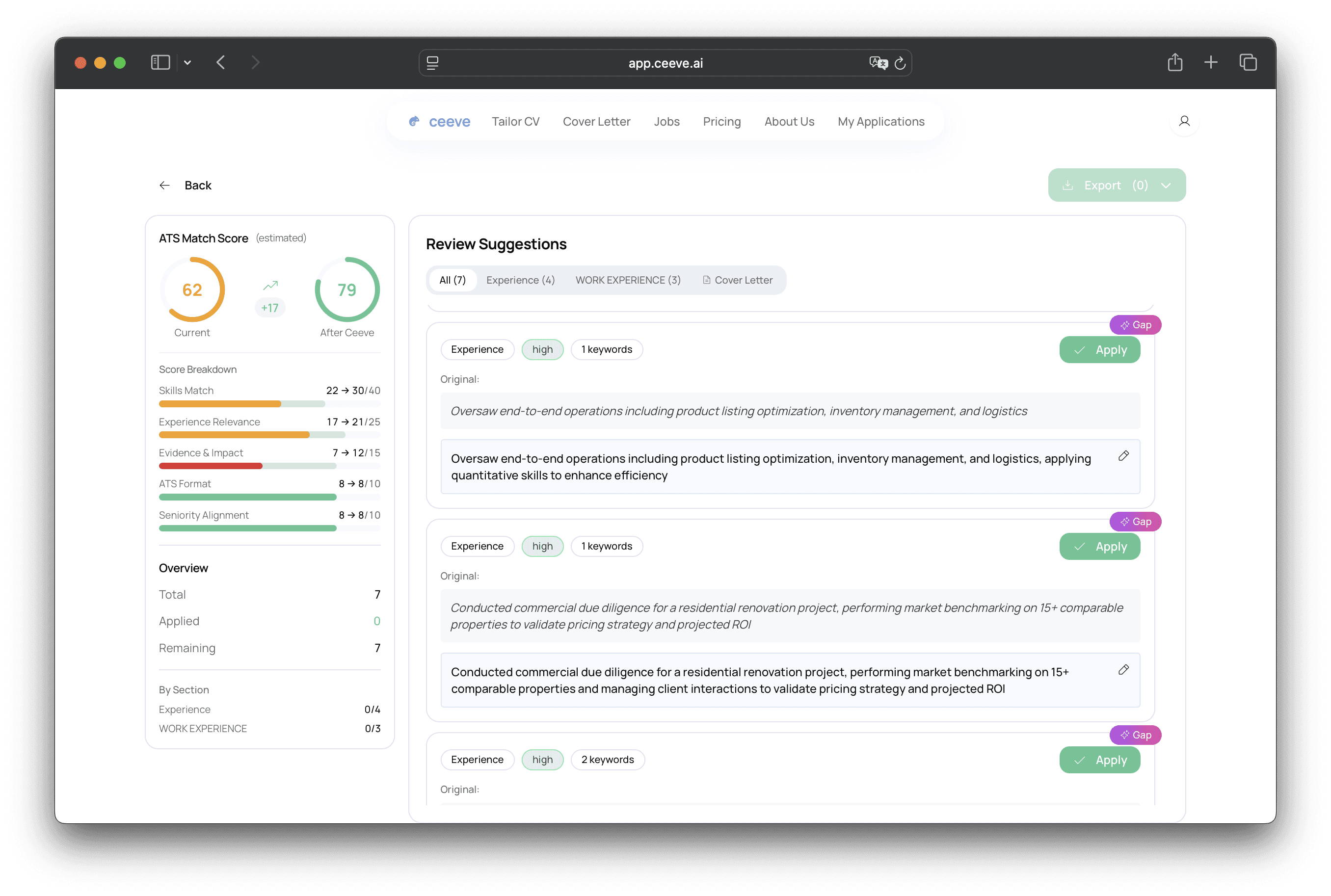
Task: Click the browser share icon
Action: pos(1175,62)
